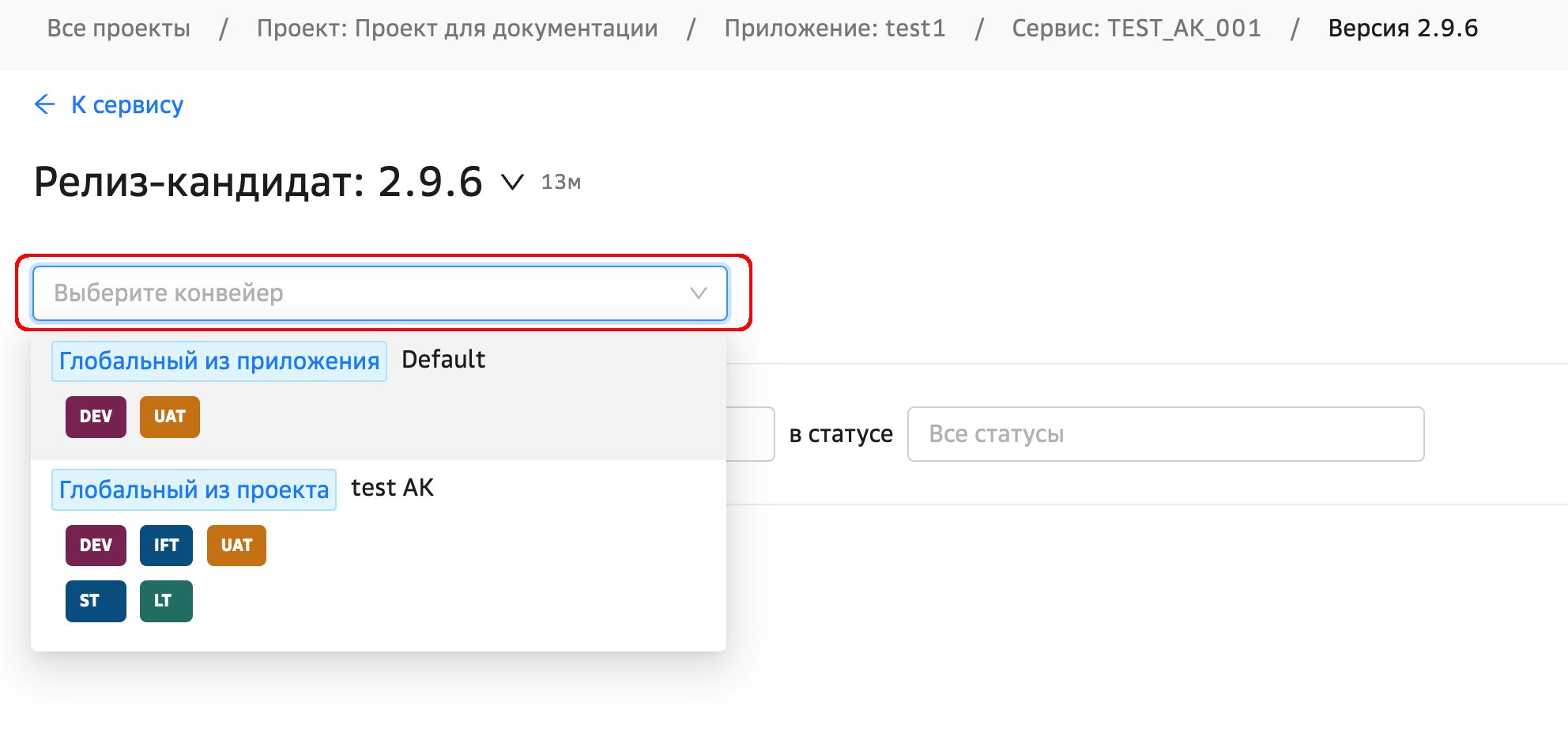
Task: Click the pipeline dropdown chevron arrow
Action: [x=698, y=293]
